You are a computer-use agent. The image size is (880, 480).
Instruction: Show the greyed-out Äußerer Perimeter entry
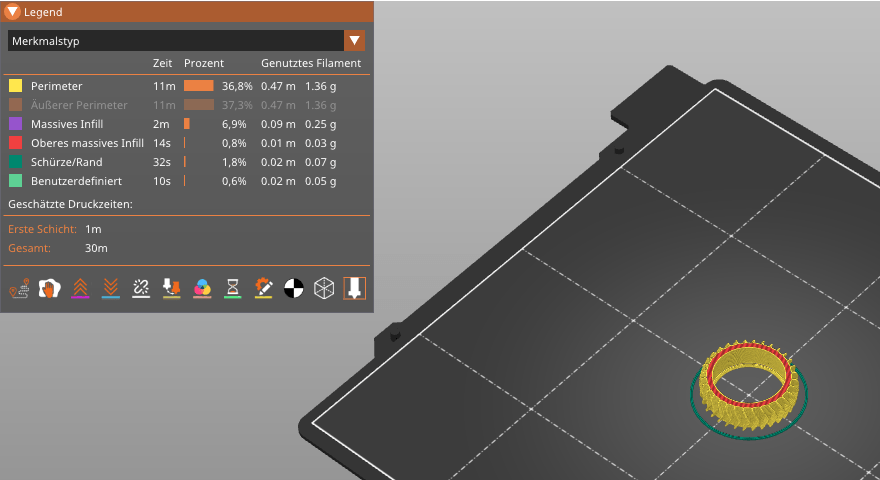79,105
